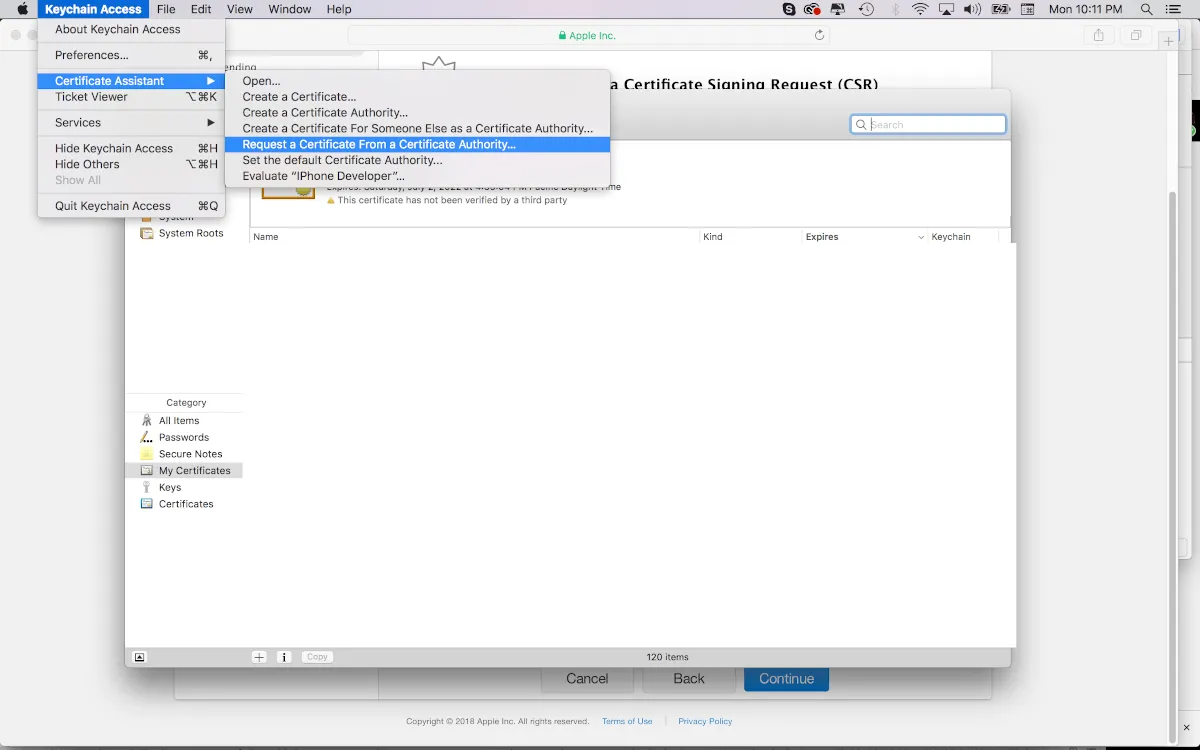Click the blue Continue button
The width and height of the screenshot is (1200, 750).
point(786,679)
